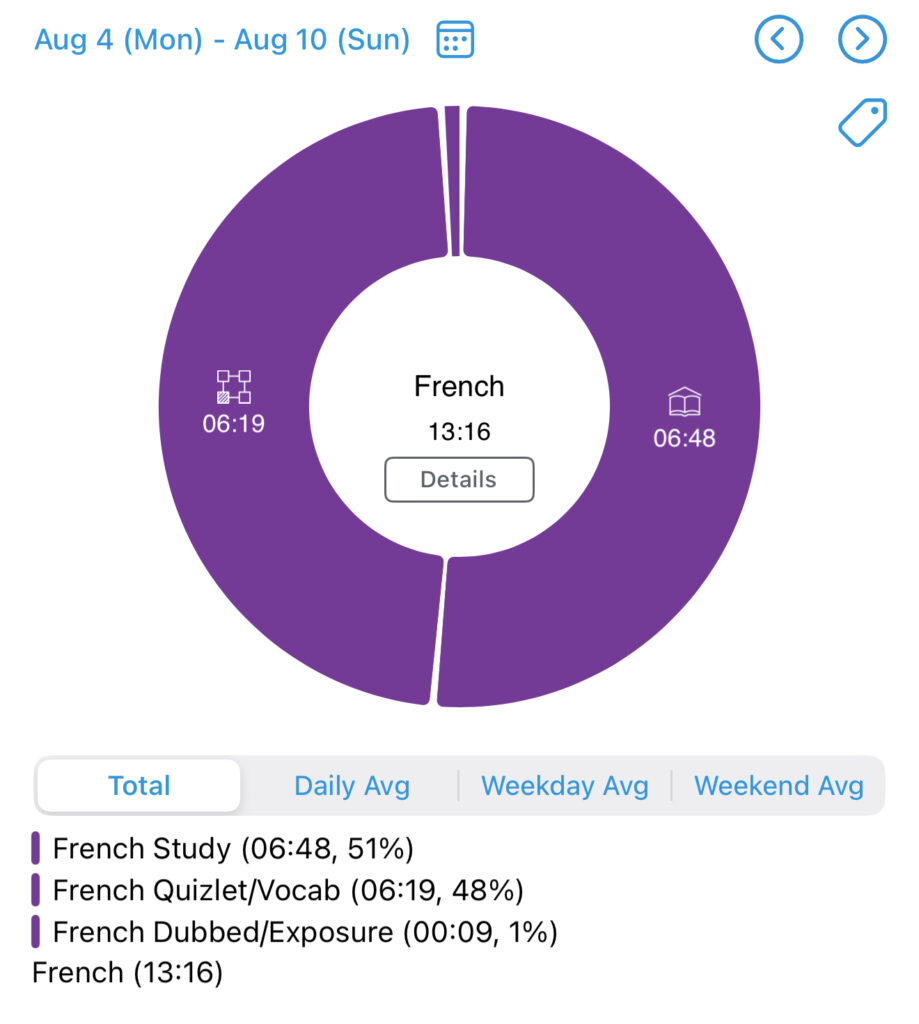
Task: Select French Quizlet/Vocab legend entry
Action: [287, 890]
